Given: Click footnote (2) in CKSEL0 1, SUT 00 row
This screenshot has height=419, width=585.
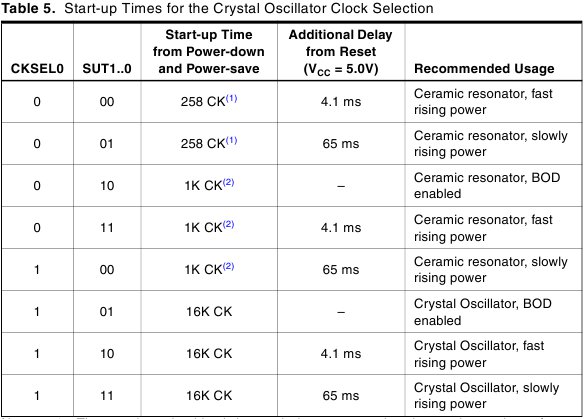Looking at the screenshot, I should (228, 266).
